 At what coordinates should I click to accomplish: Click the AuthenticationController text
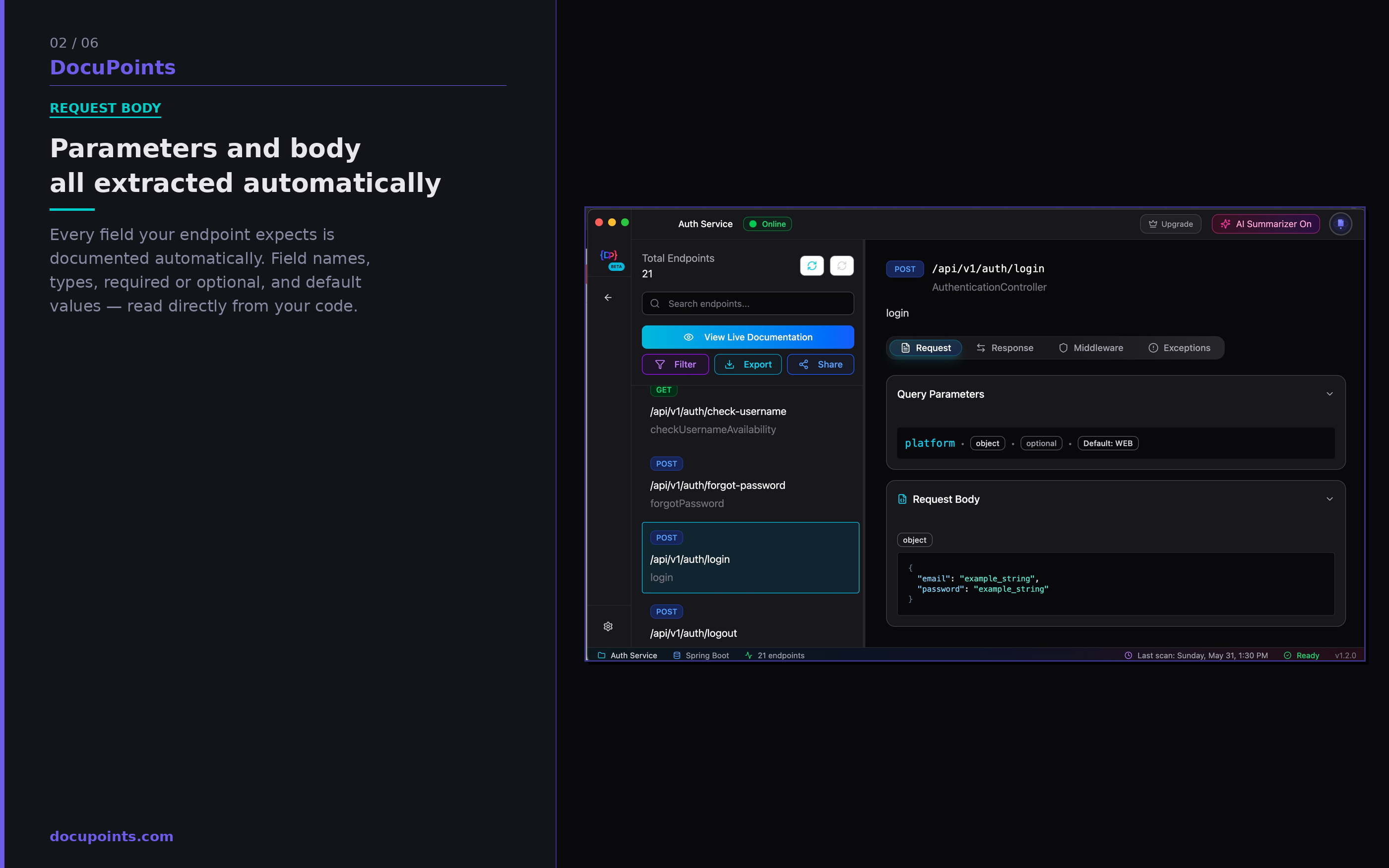[989, 287]
